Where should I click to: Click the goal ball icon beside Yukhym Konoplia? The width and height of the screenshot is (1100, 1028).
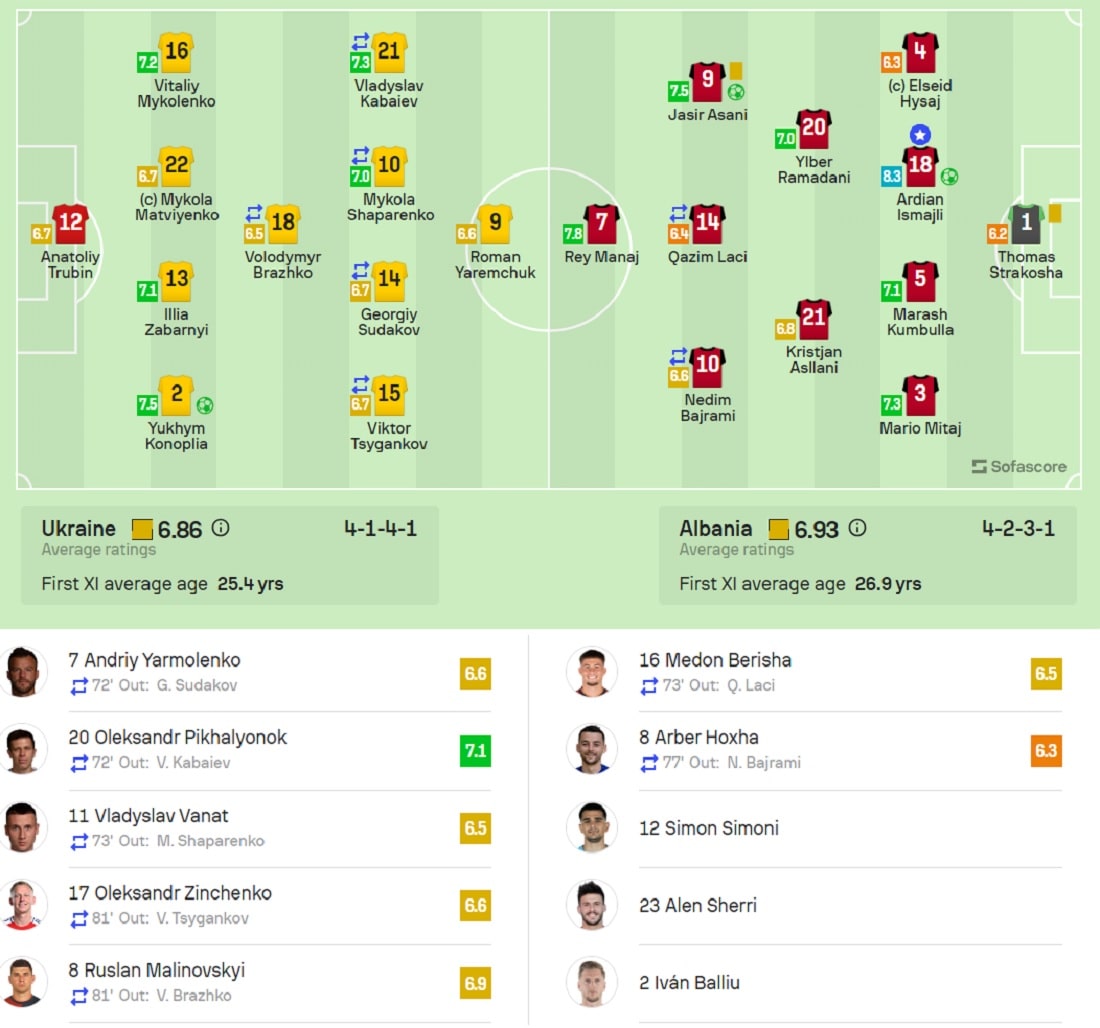205,405
